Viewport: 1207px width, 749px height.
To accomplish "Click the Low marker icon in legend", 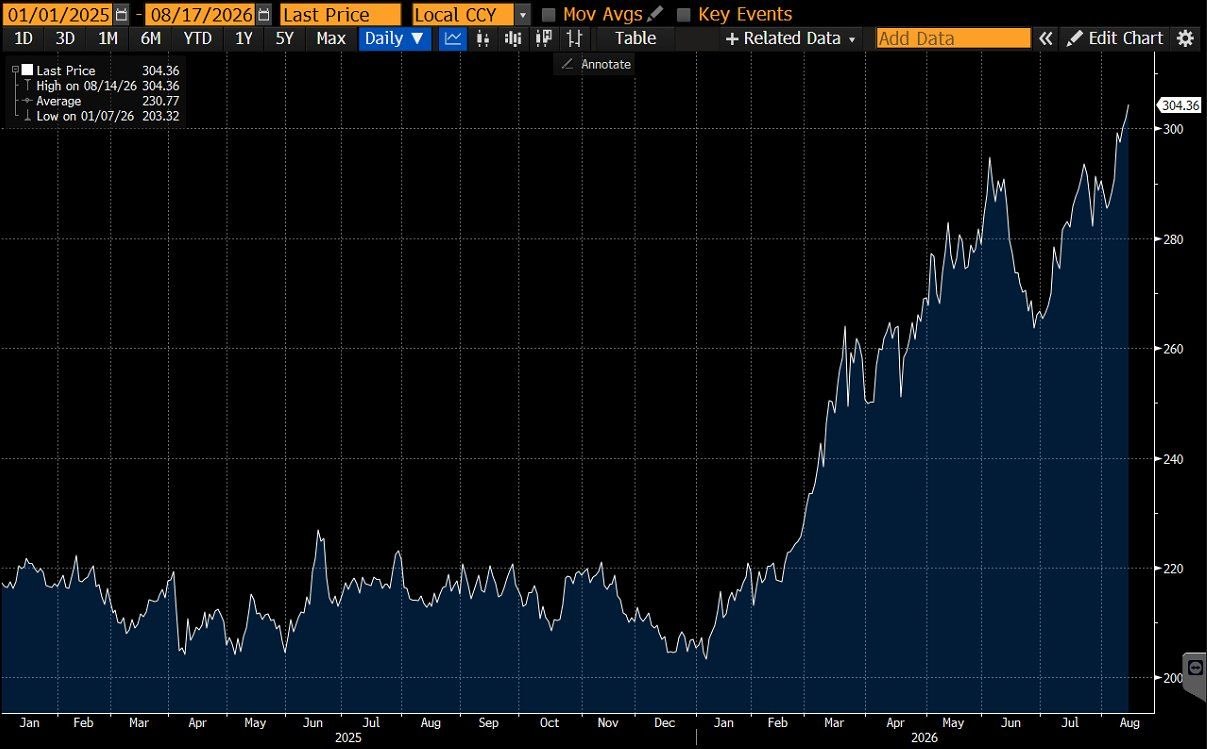I will tap(29, 116).
